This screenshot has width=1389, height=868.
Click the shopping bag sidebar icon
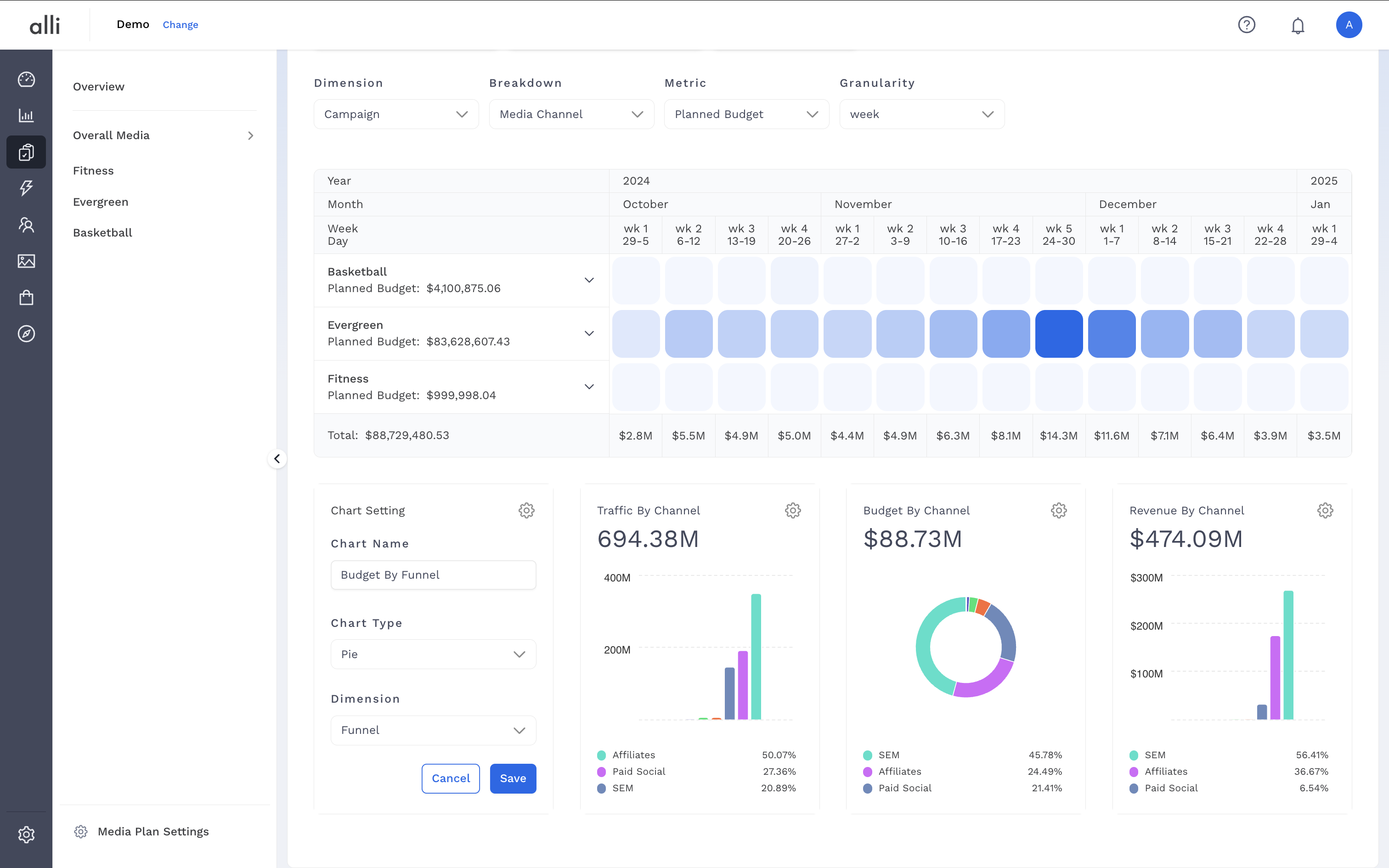[26, 298]
